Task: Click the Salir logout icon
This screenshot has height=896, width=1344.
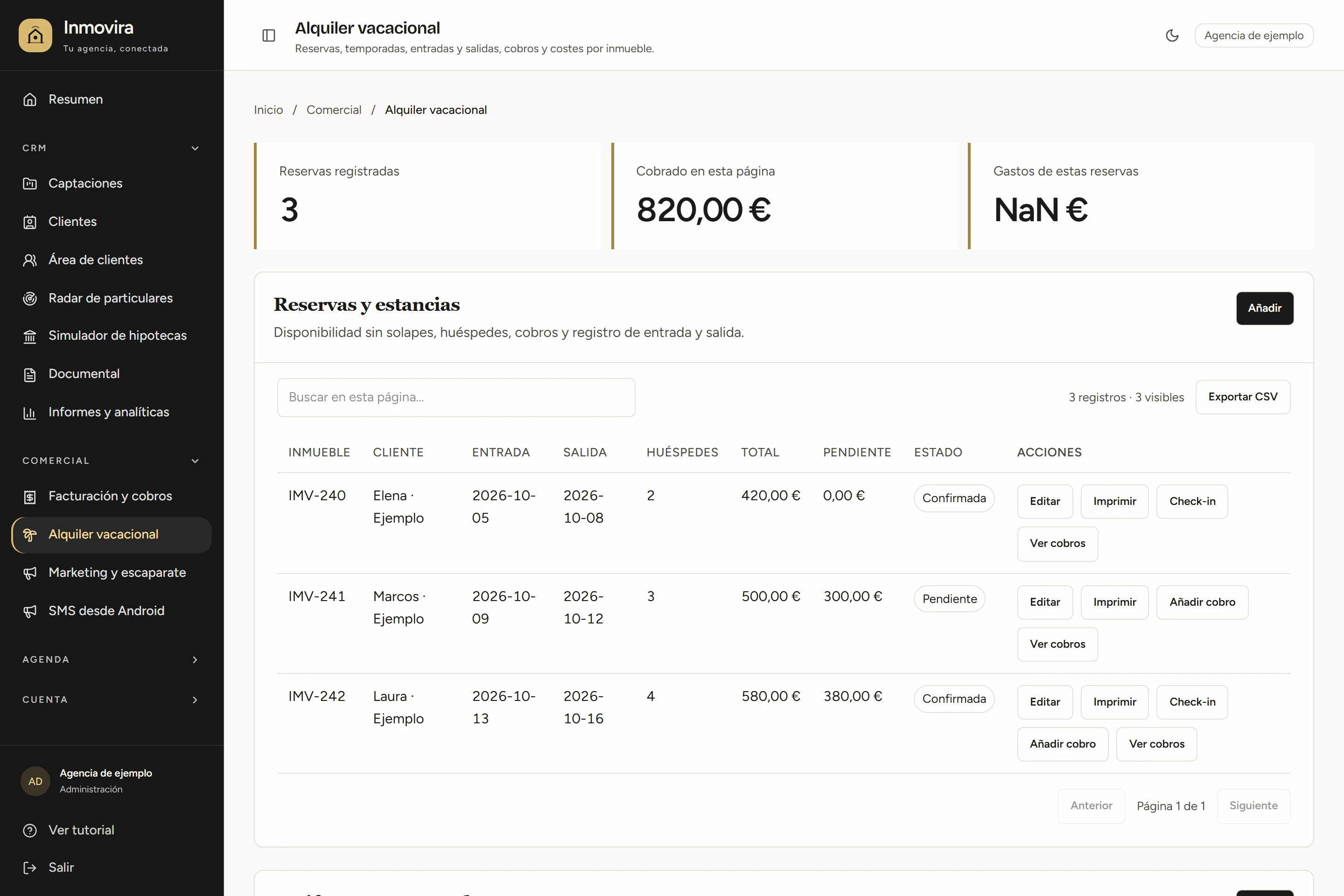Action: tap(30, 868)
